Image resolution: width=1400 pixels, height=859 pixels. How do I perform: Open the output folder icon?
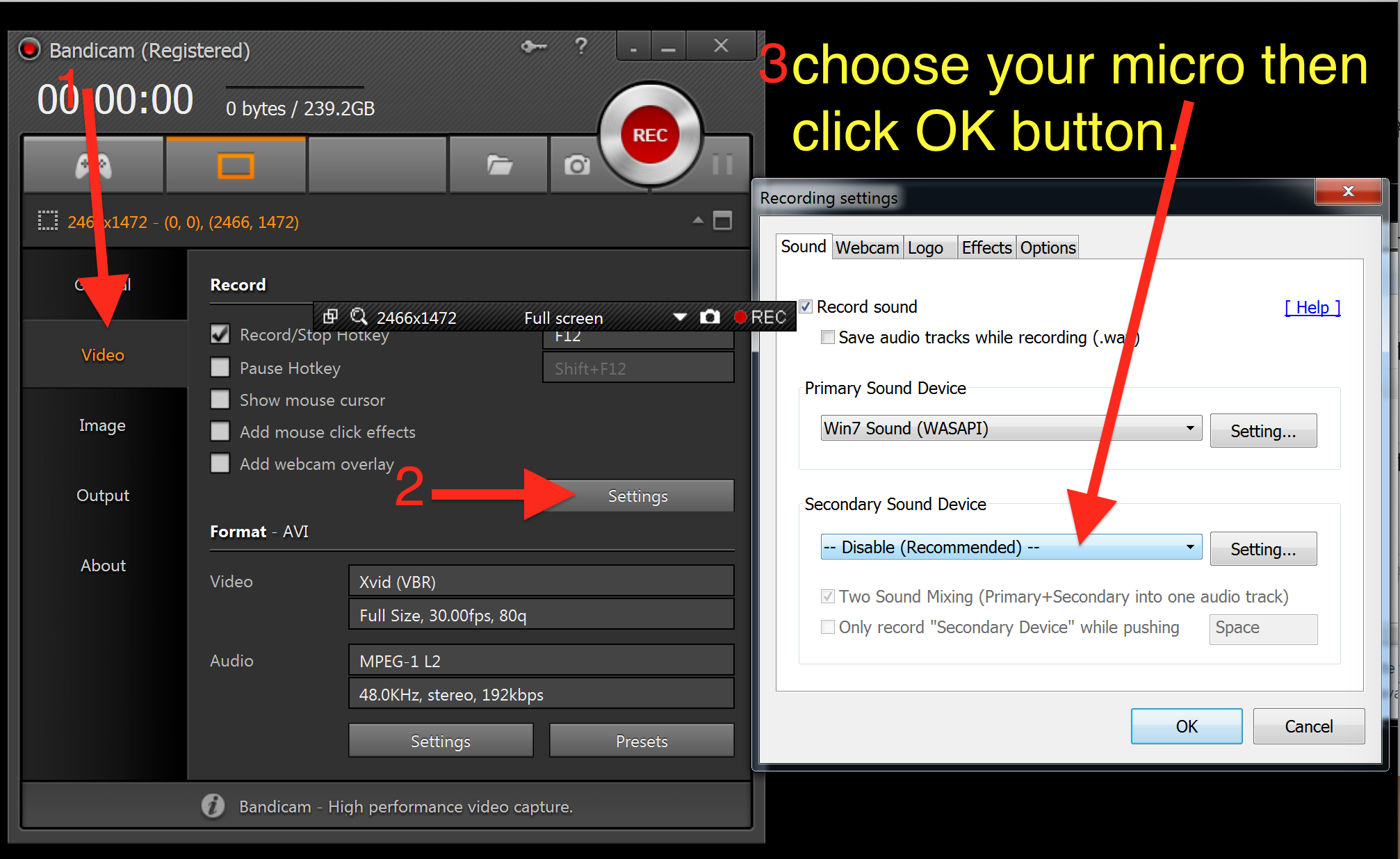point(499,165)
